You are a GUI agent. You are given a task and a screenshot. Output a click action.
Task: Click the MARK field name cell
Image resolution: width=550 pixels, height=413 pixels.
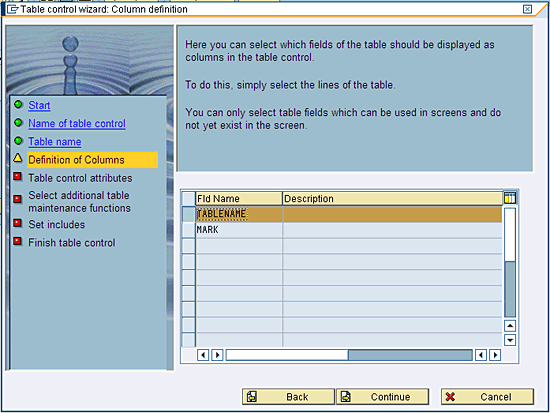click(x=239, y=230)
